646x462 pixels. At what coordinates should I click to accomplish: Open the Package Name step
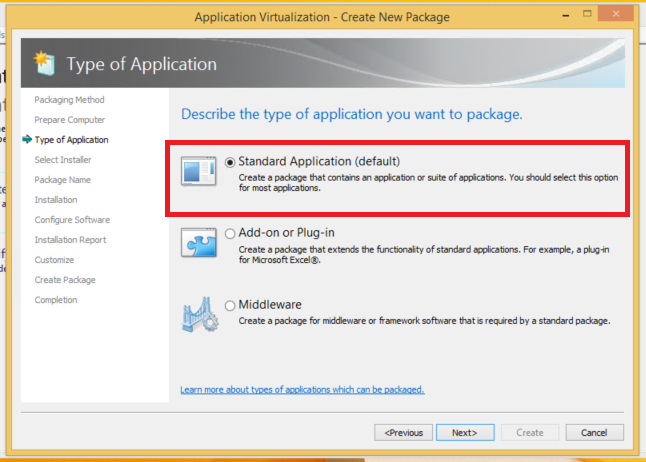[62, 180]
